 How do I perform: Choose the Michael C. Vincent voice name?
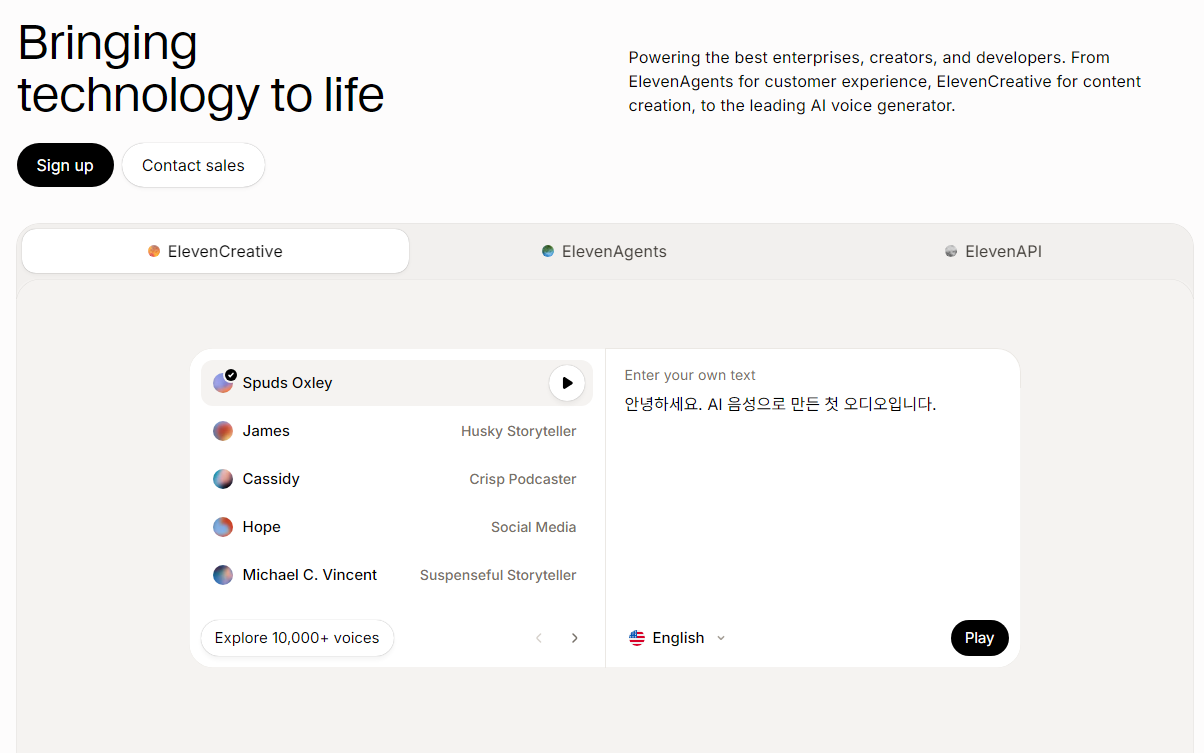[310, 575]
